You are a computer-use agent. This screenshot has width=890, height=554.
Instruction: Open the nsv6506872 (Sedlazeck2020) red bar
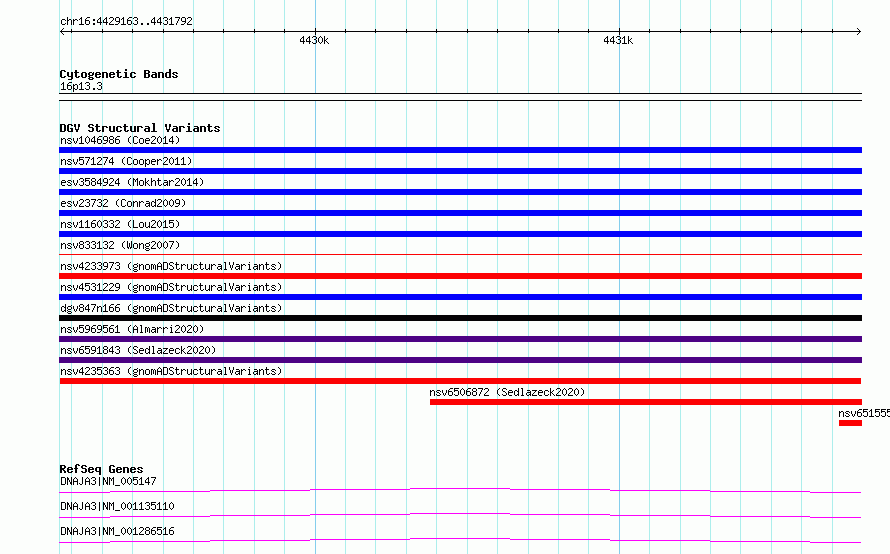click(x=646, y=402)
